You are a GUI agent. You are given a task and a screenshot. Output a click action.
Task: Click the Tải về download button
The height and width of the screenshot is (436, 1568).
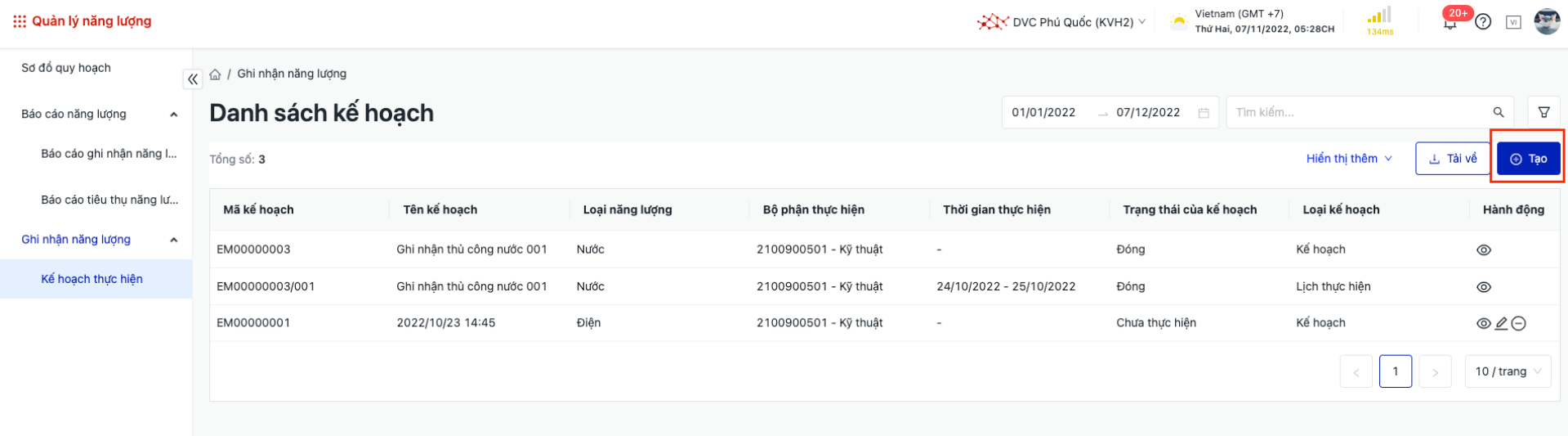coord(1452,159)
